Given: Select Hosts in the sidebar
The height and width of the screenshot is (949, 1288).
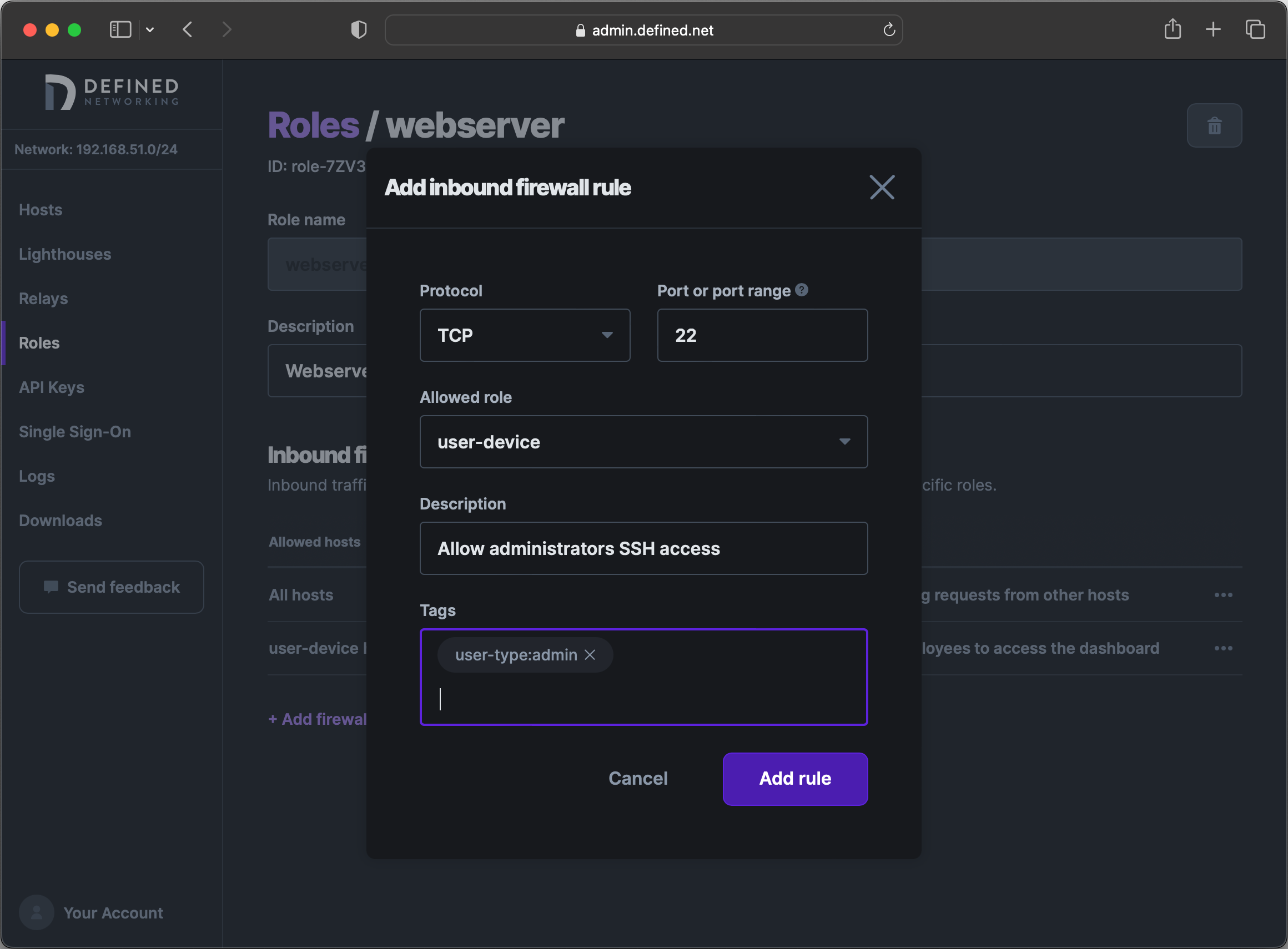Looking at the screenshot, I should pyautogui.click(x=40, y=210).
